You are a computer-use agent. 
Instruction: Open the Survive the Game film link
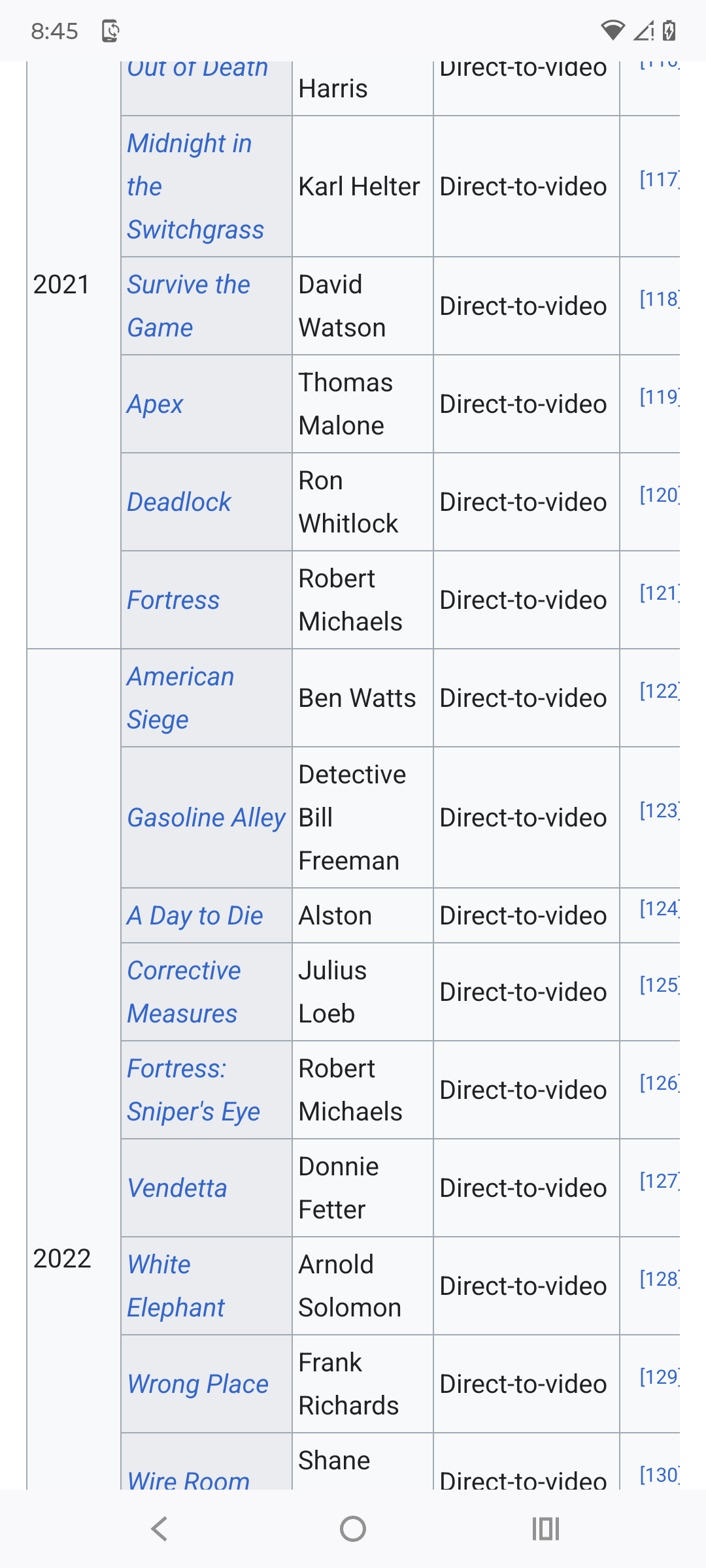[188, 306]
